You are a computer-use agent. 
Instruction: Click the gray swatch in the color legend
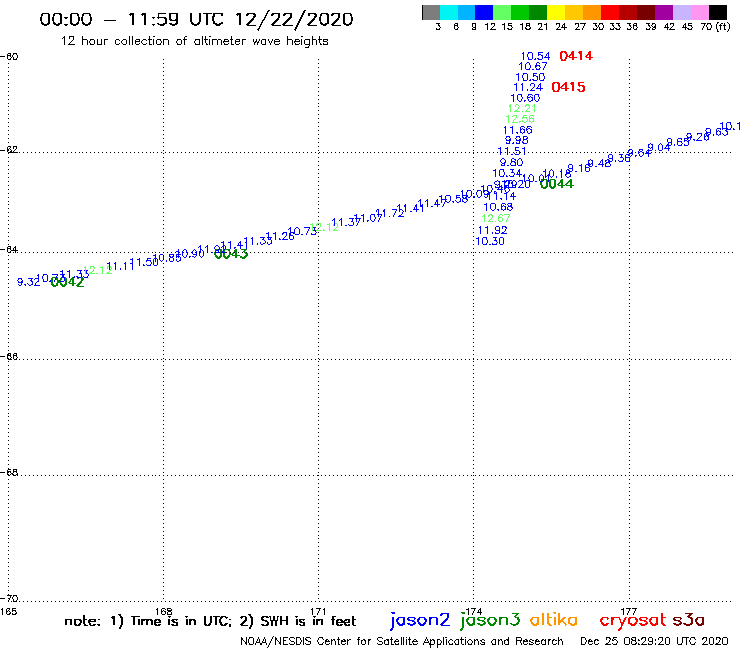coord(431,13)
